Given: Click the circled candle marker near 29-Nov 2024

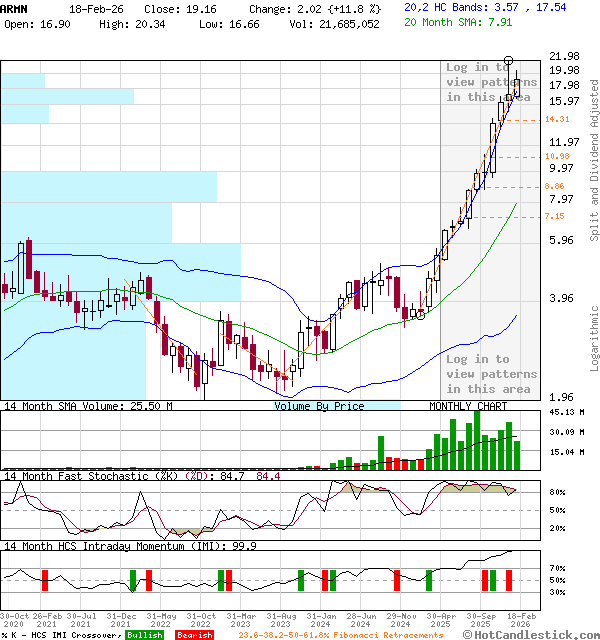Looking at the screenshot, I should coord(421,314).
